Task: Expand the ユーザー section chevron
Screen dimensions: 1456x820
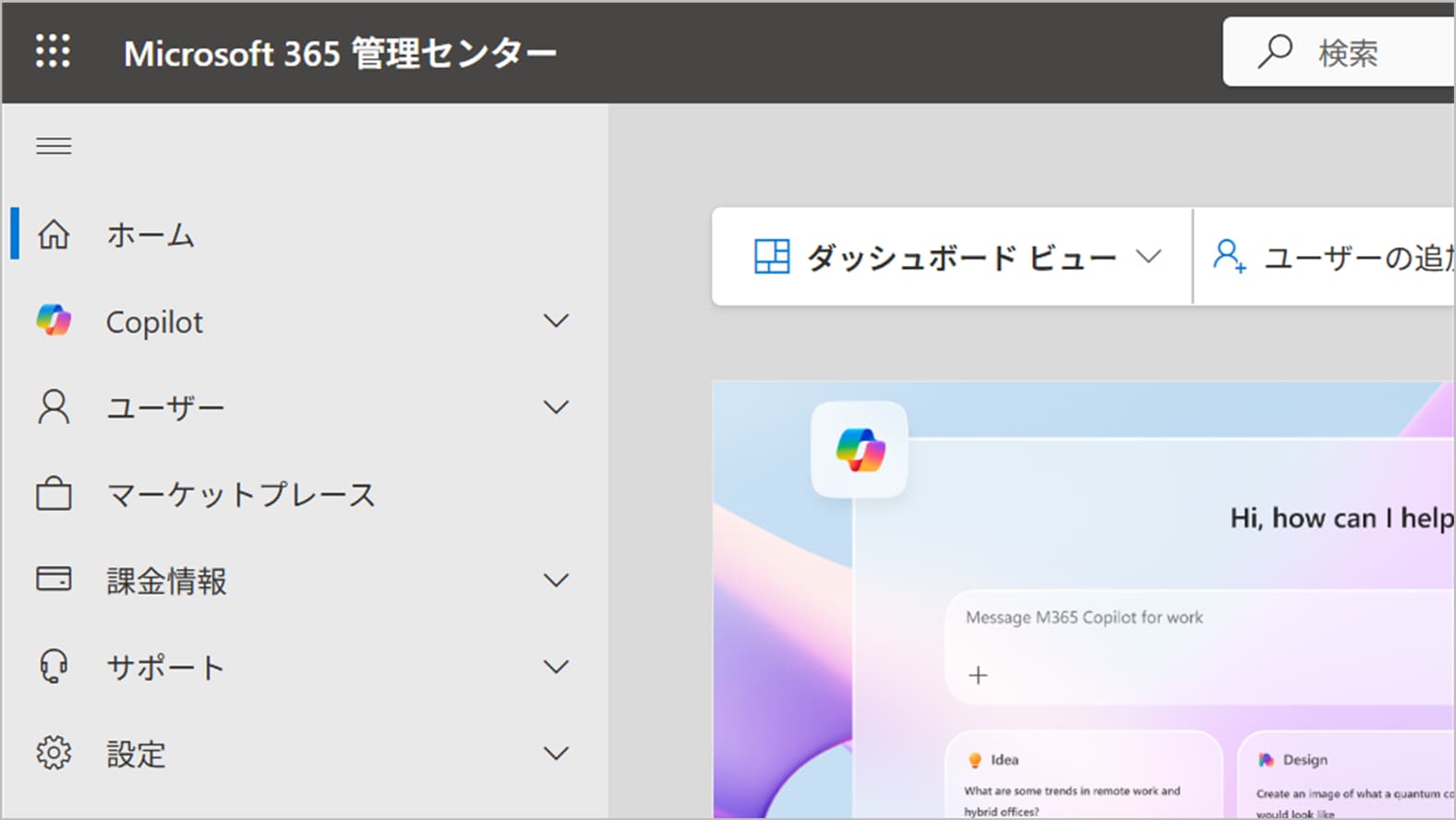Action: 556,407
